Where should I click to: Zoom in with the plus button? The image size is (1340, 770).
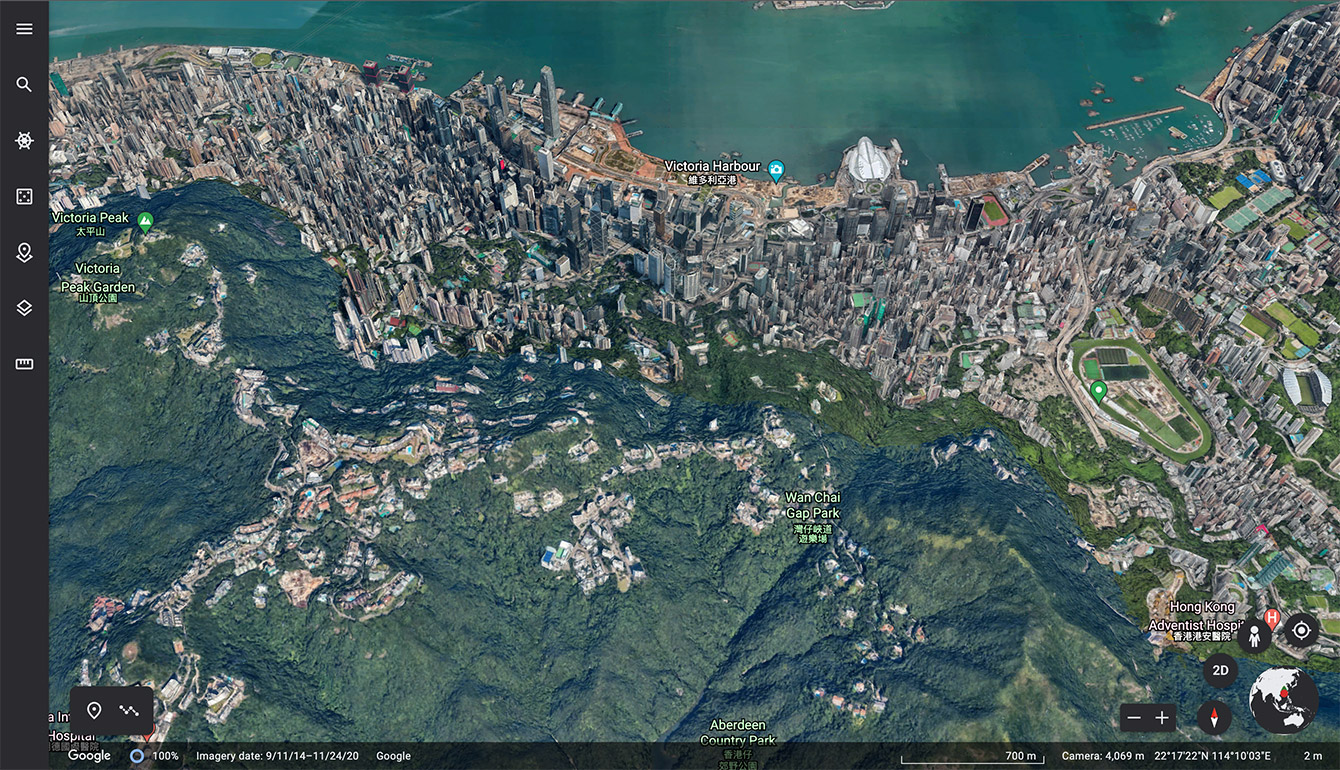tap(1162, 718)
